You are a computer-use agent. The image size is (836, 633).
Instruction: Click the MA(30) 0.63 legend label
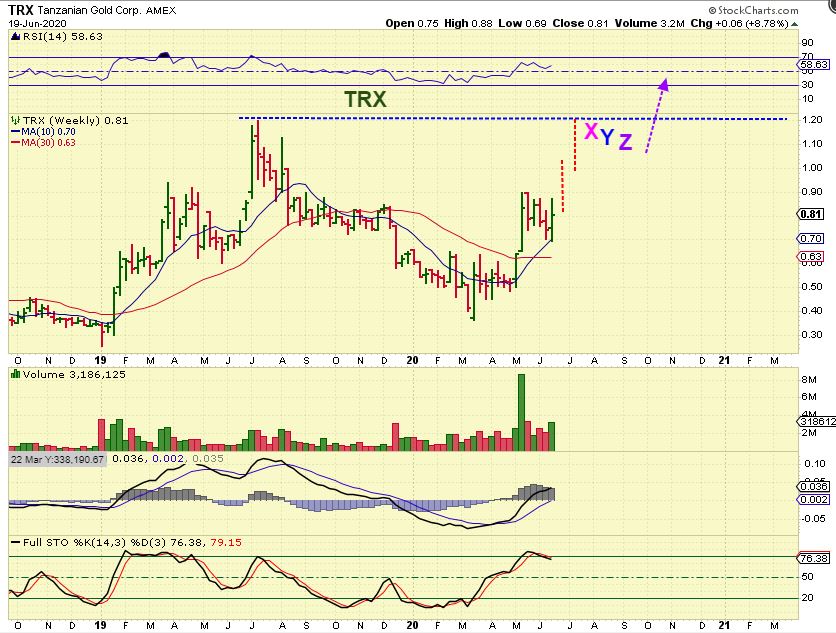49,143
